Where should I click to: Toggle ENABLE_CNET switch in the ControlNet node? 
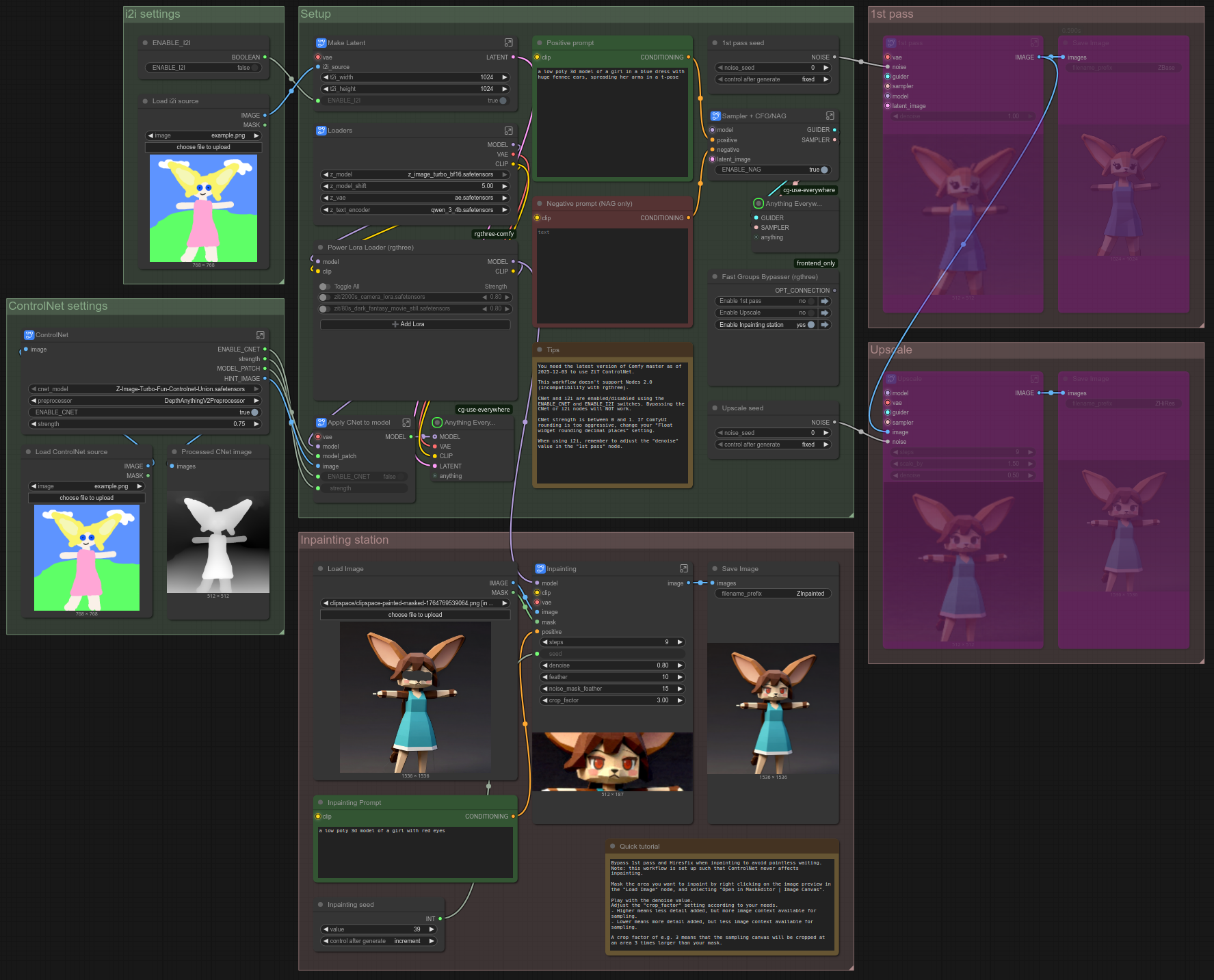255,412
